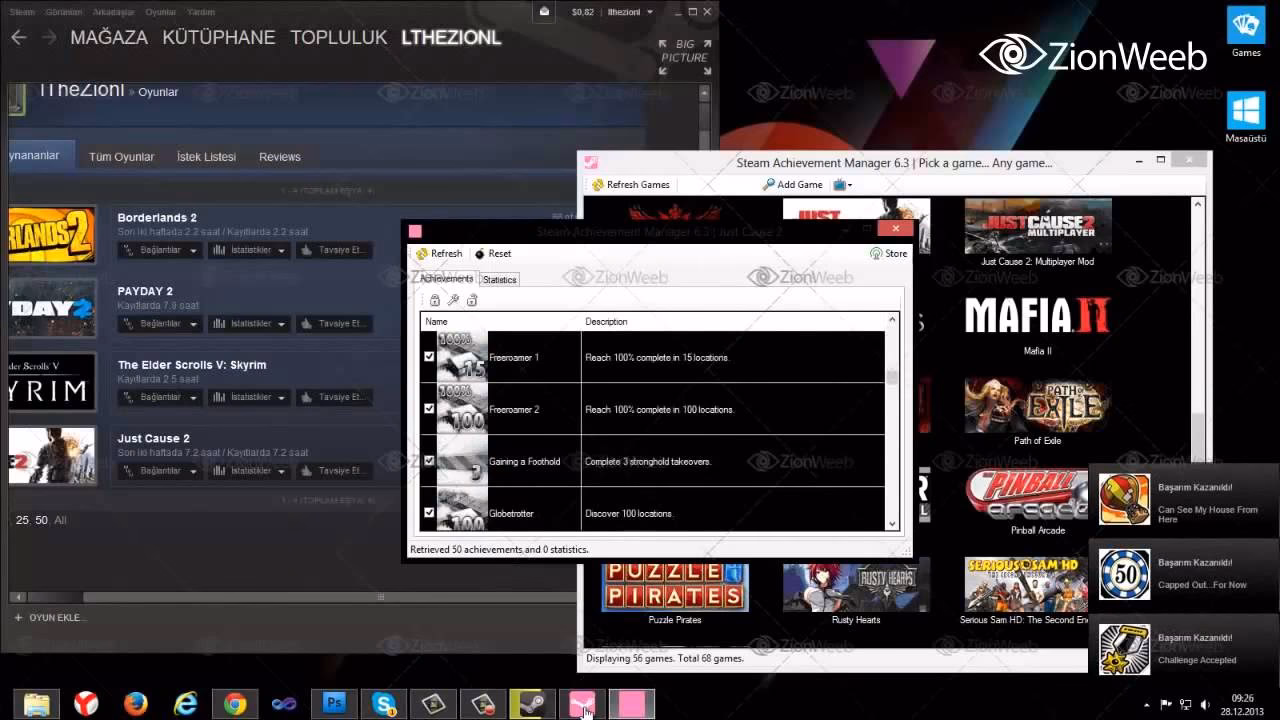Click the achievements list scrollbar thumb
The width and height of the screenshot is (1280, 720).
point(892,376)
